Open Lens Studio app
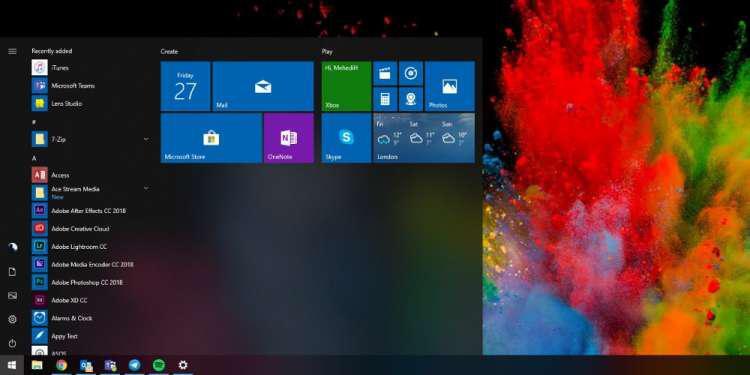The image size is (750, 375). pos(90,104)
